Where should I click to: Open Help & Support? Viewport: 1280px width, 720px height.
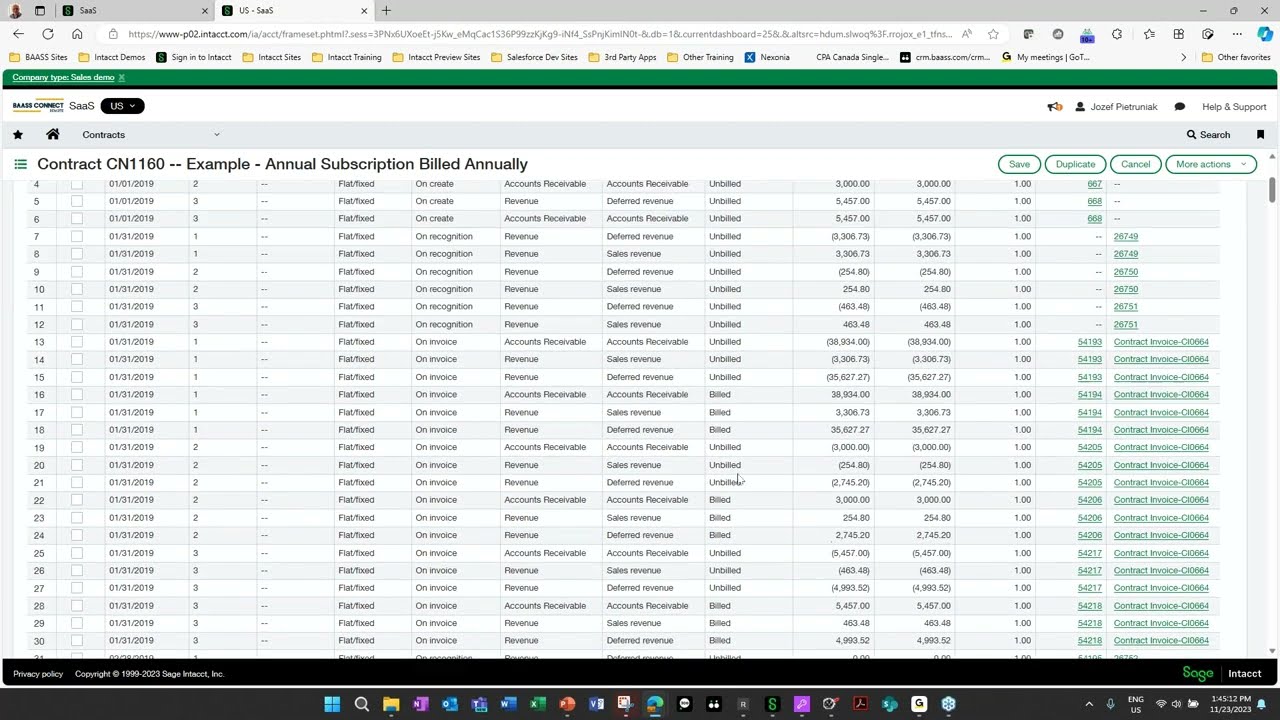(x=1234, y=107)
